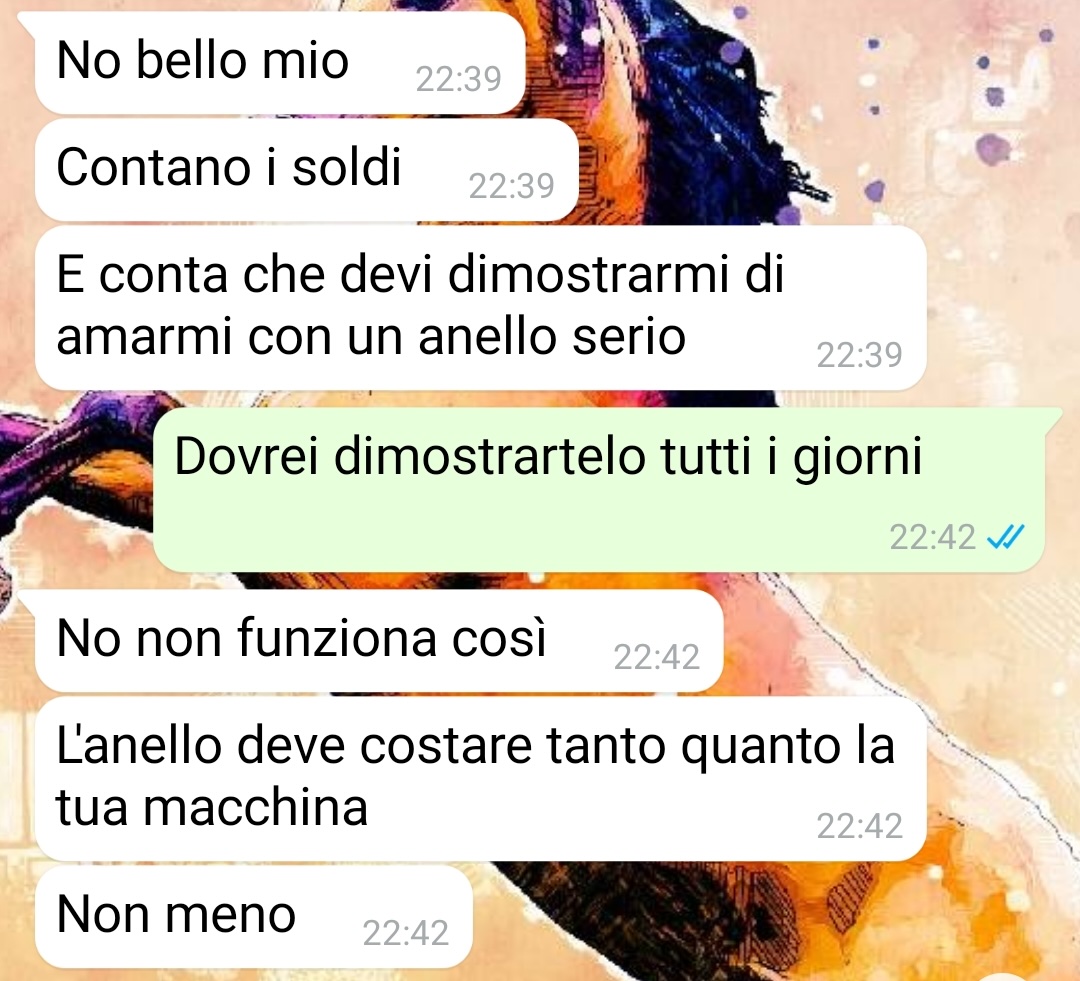Click the 22:42 timestamp on the 'tua macchina' message
The width and height of the screenshot is (1080, 981).
pyautogui.click(x=860, y=826)
